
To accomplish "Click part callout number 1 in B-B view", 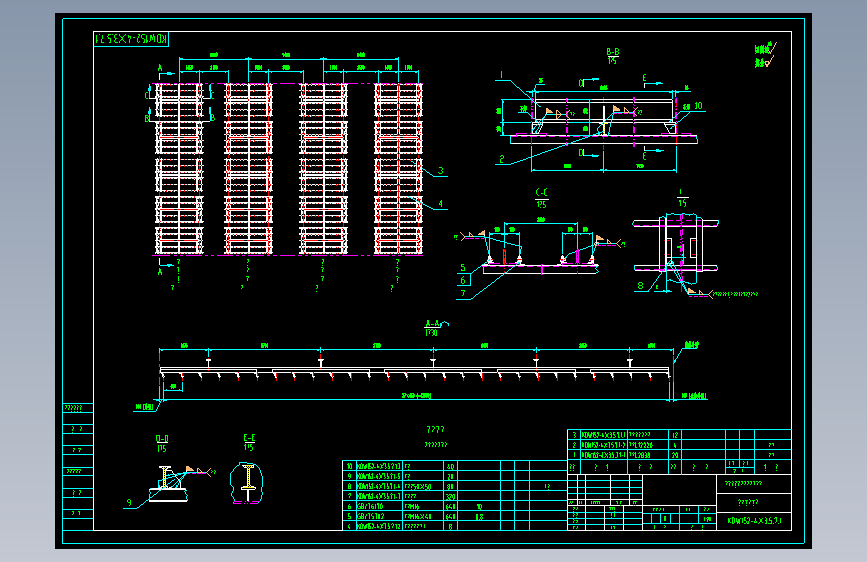I will [501, 75].
